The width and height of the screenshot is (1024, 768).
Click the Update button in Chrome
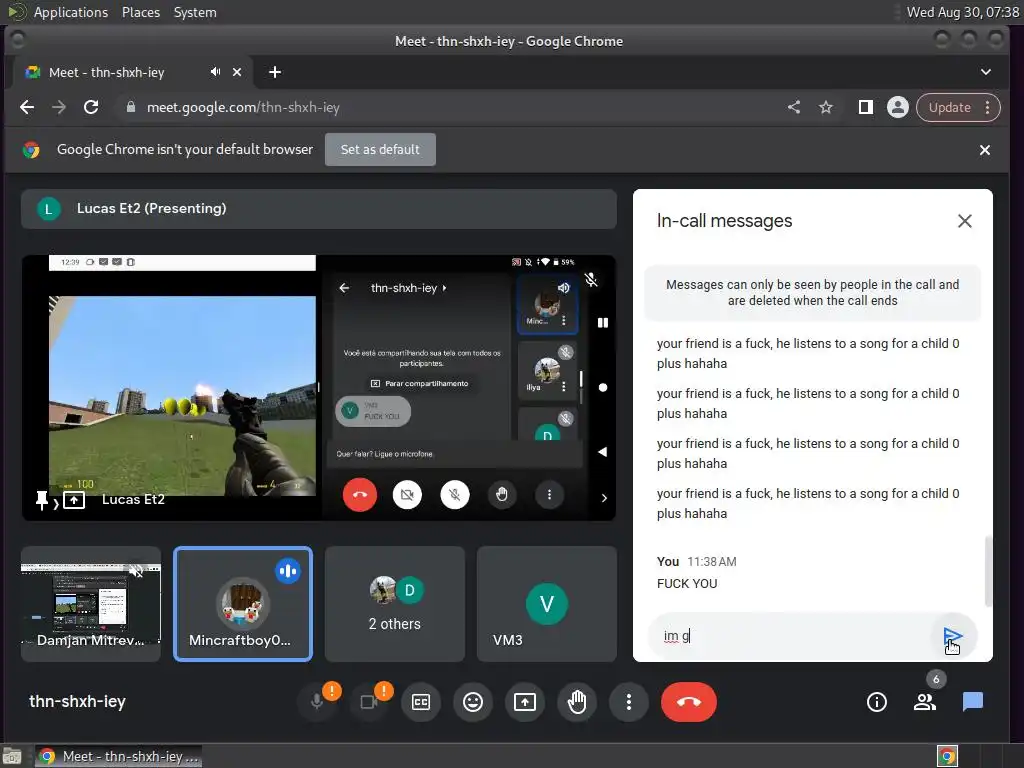950,108
